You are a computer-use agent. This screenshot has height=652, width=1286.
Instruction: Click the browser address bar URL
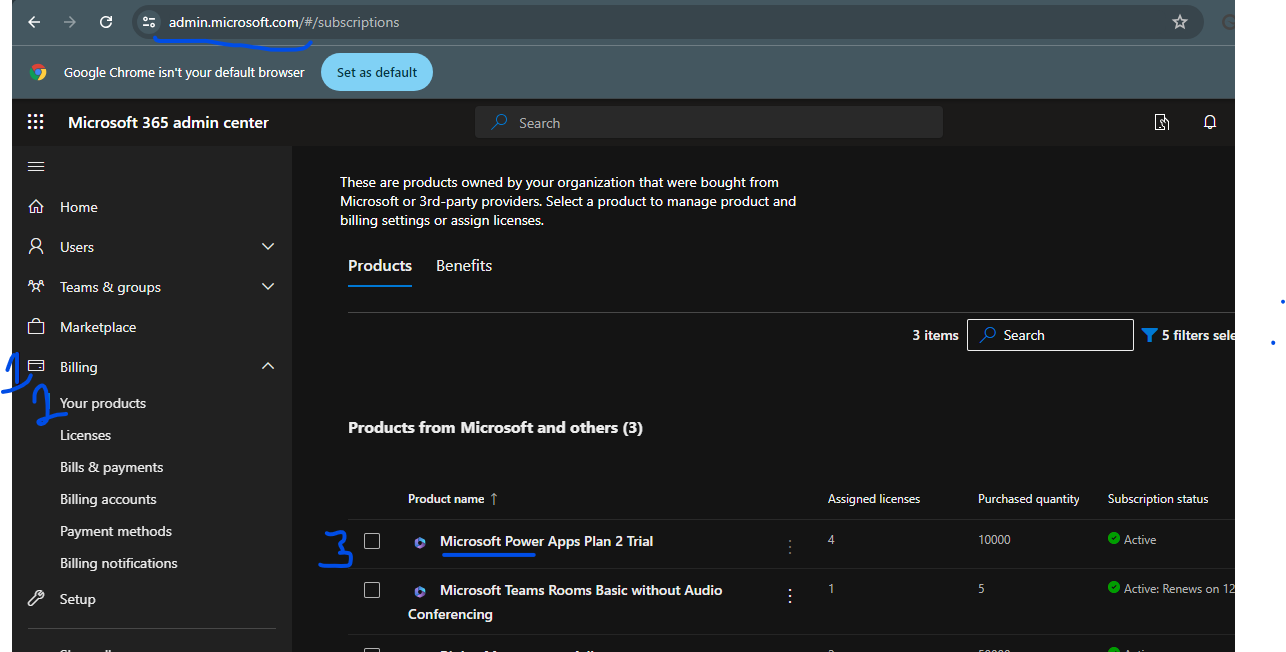(284, 22)
